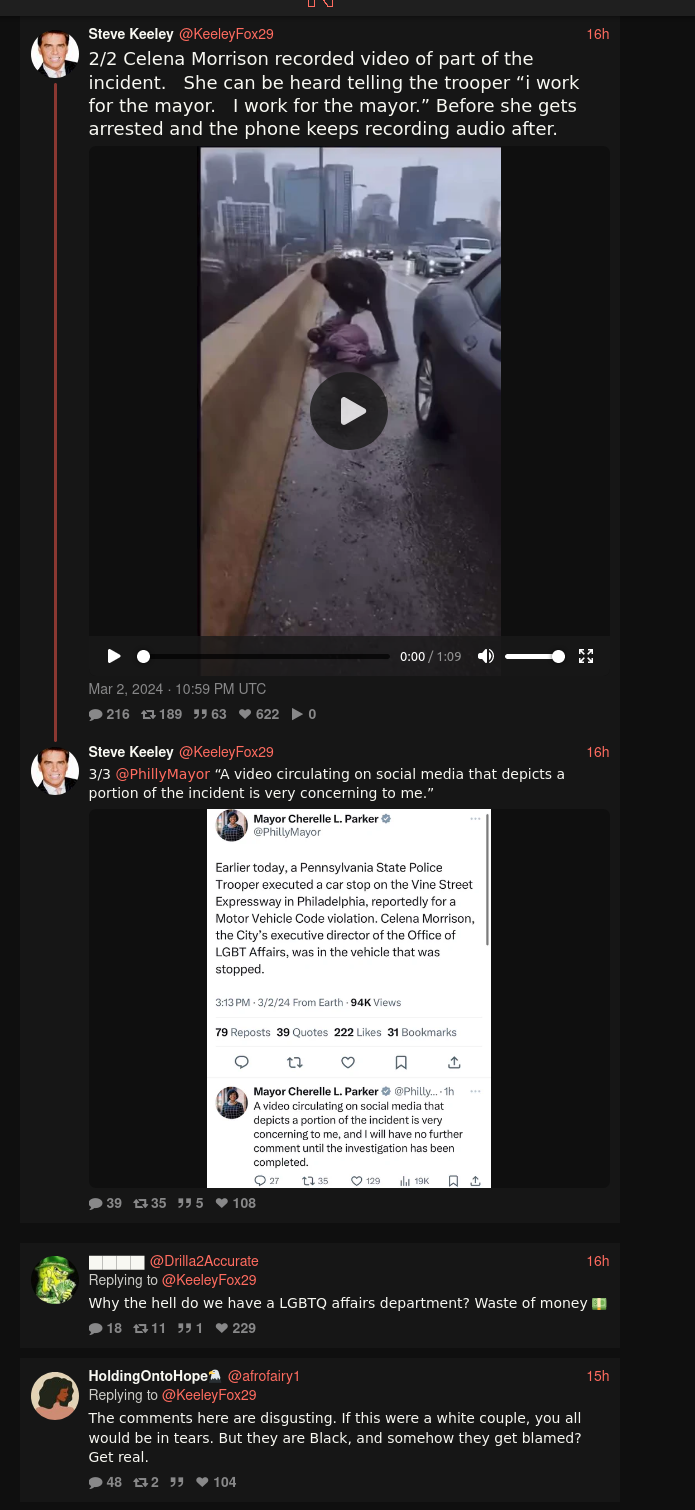Screen dimensions: 695x1510
Task: Open the Mayor Cherelle Parker tweet screenshot image
Action: [x=349, y=998]
